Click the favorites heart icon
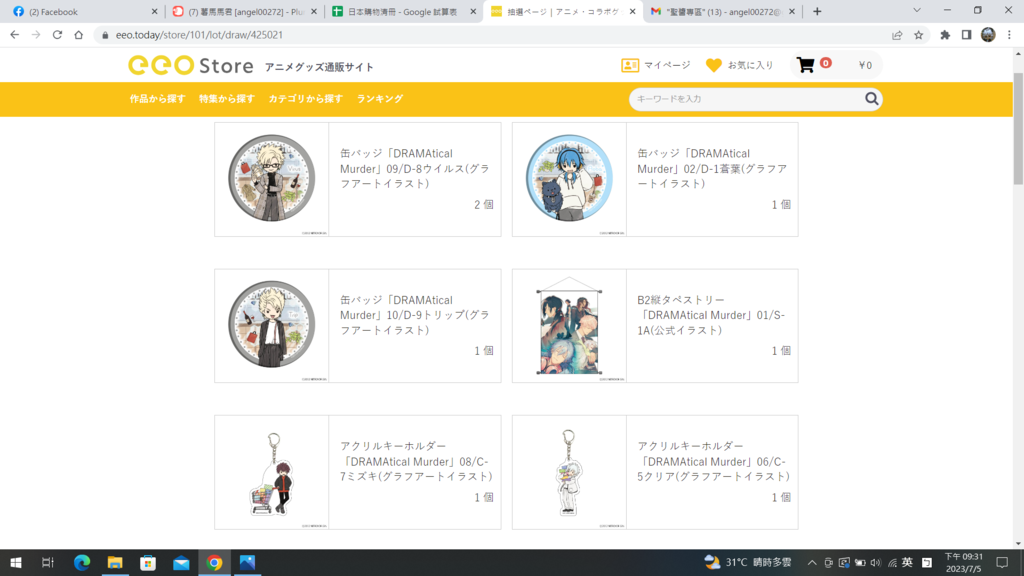 (x=714, y=65)
